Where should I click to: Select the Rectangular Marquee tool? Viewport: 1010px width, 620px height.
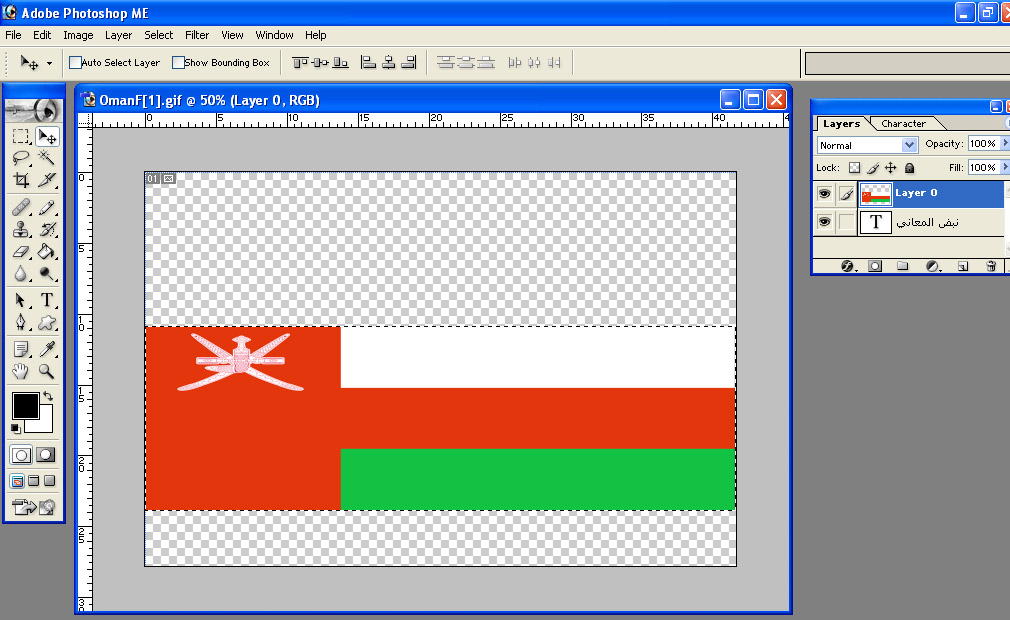tap(21, 136)
